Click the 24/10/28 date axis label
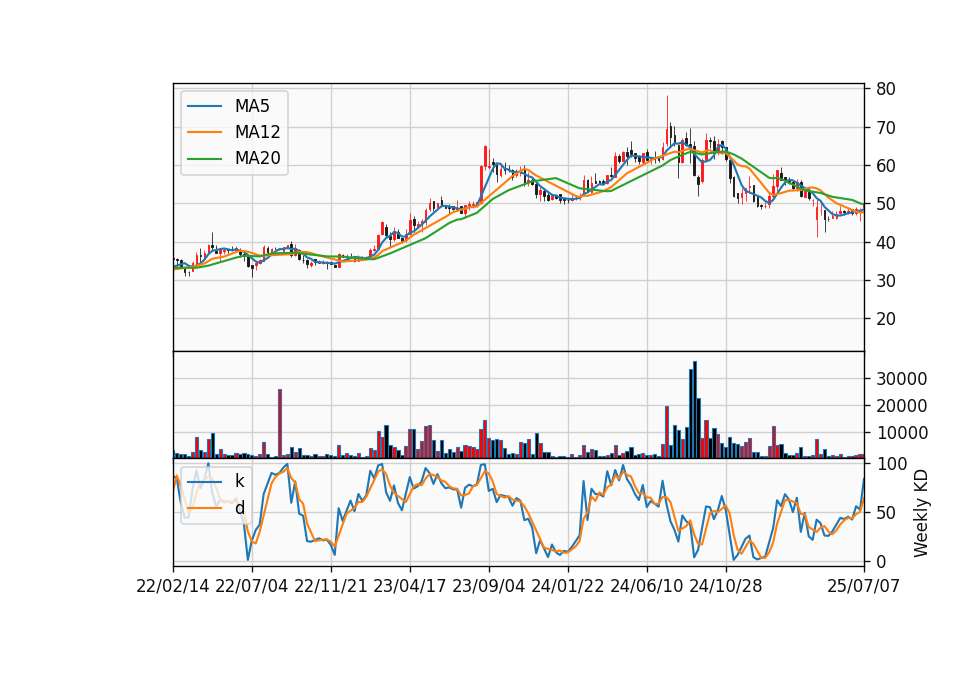The height and width of the screenshot is (690, 960). [726, 586]
